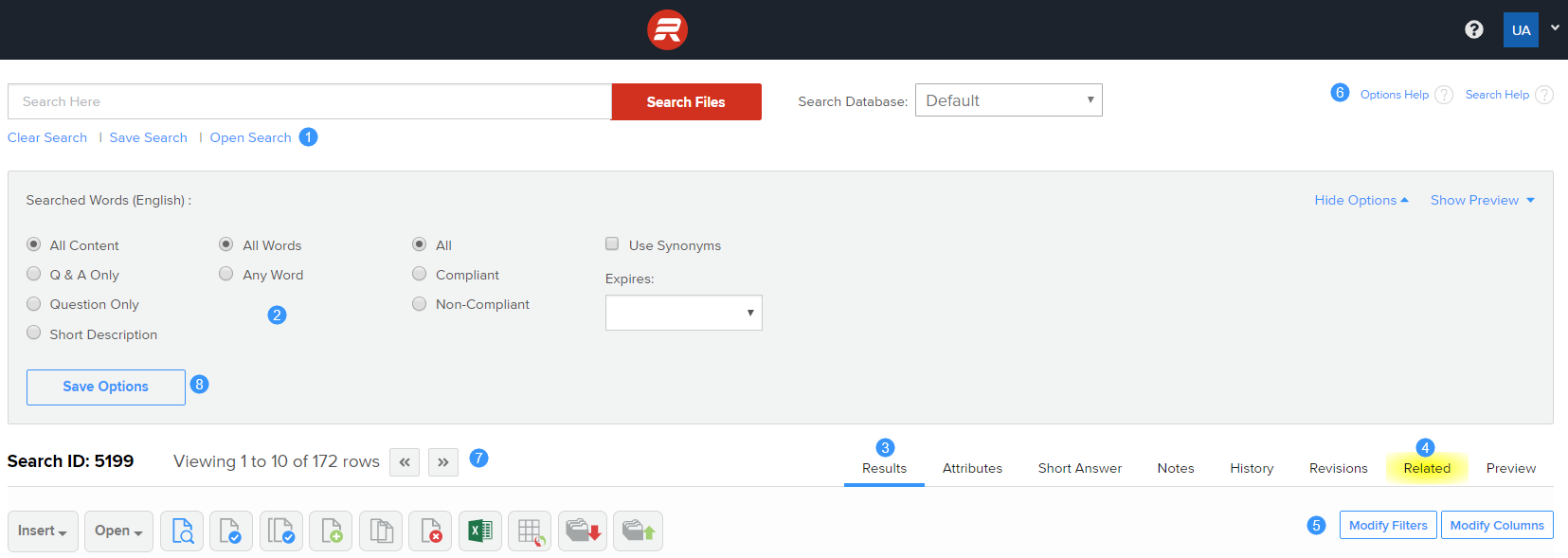
Task: Enable the Use Synonyms checkbox
Action: [x=612, y=243]
